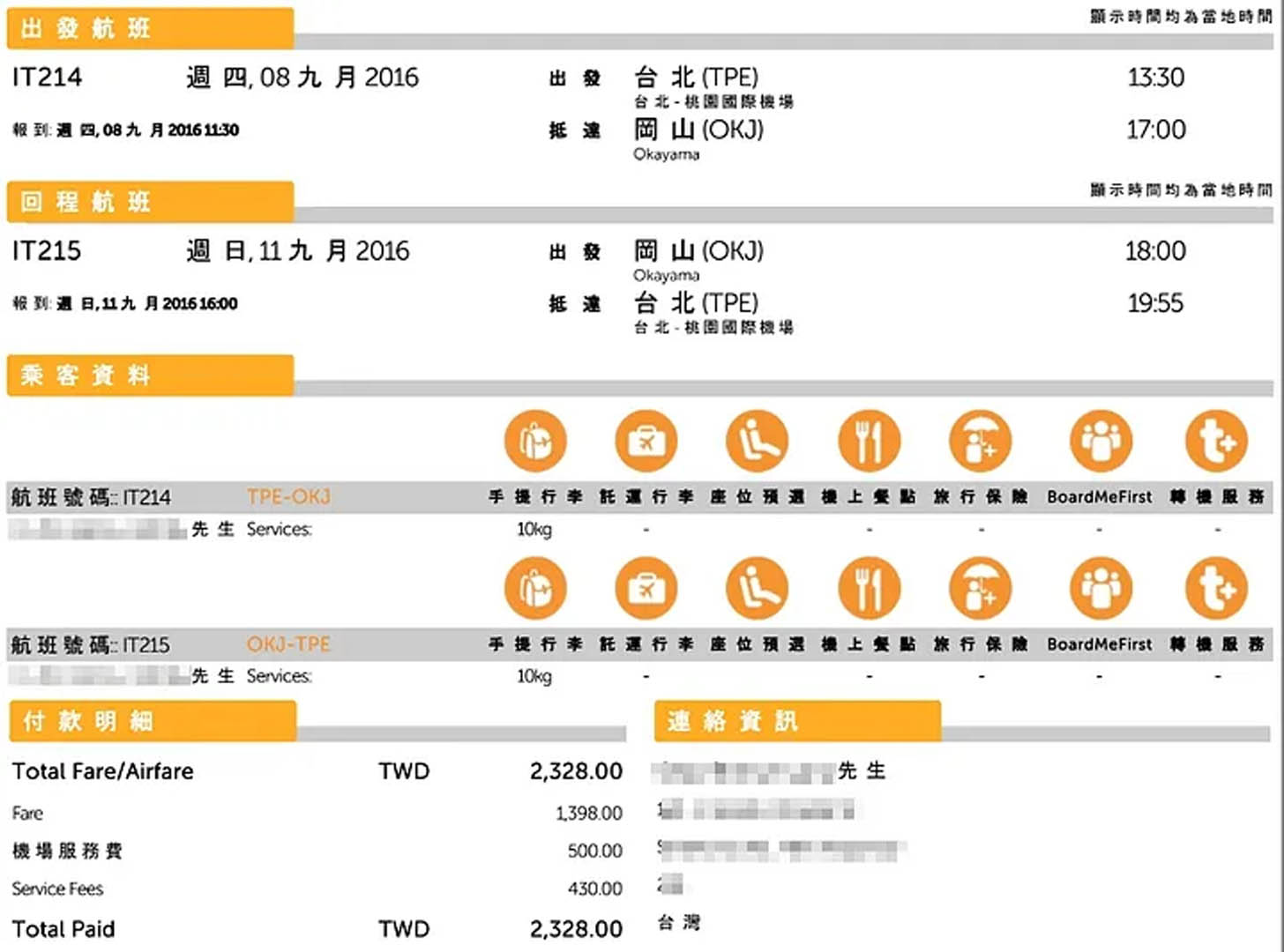The width and height of the screenshot is (1284, 952).
Task: Click the checked baggage icon for IT215
Action: tap(646, 588)
